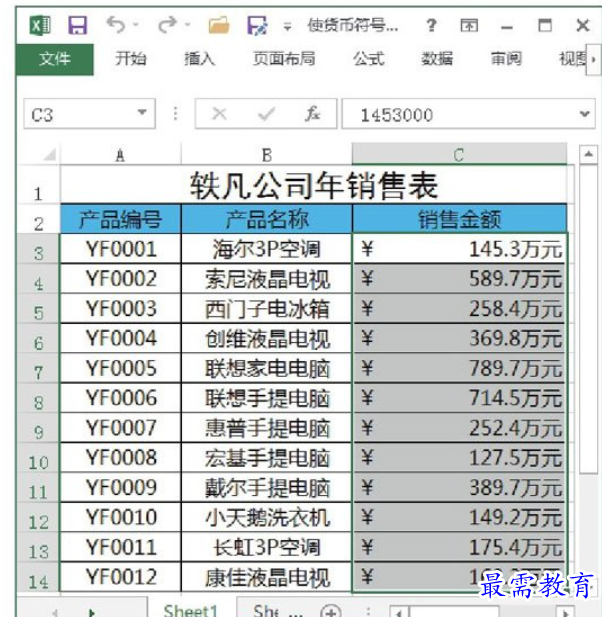Open the 文件 File tab
Screen dimensions: 602x617
tap(55, 59)
